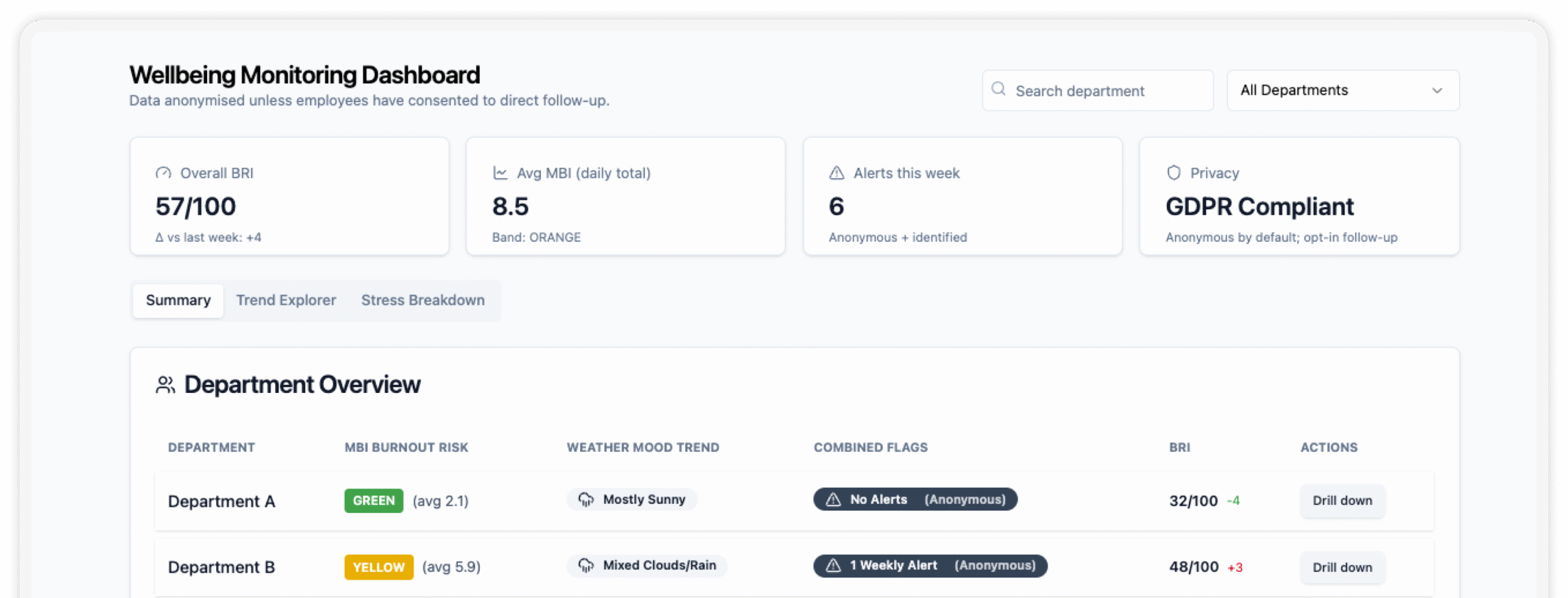1568x598 pixels.
Task: Click the cloud icon in Mixed Clouds/Rain badge
Action: point(586,566)
